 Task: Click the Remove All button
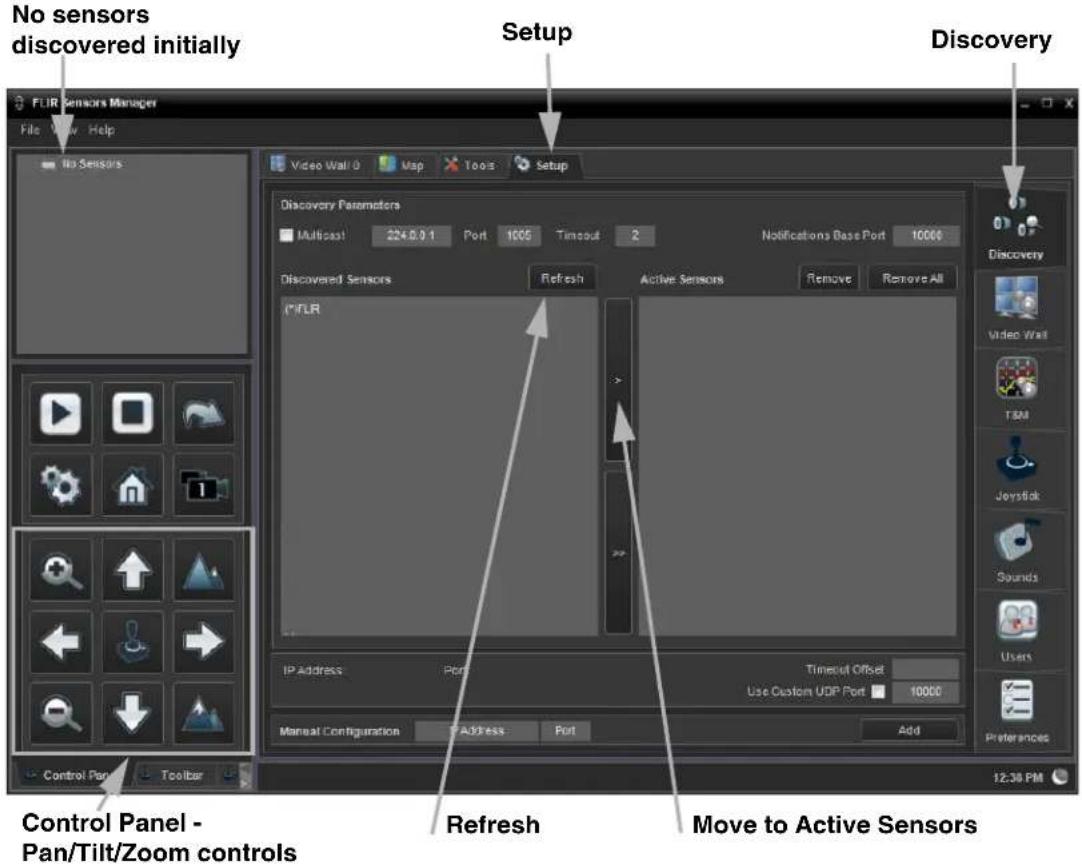pyautogui.click(x=912, y=279)
